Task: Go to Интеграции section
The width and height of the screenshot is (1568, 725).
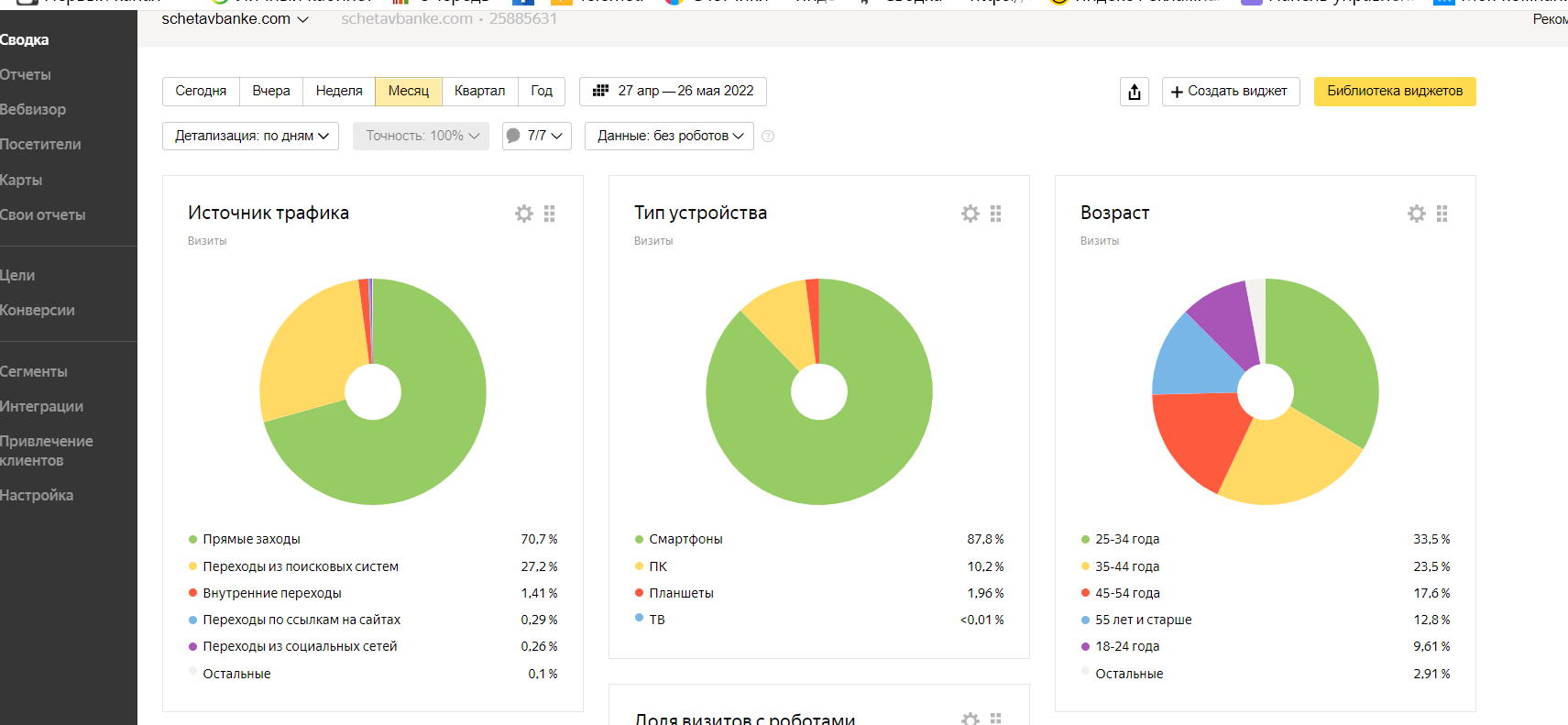Action: 41,406
